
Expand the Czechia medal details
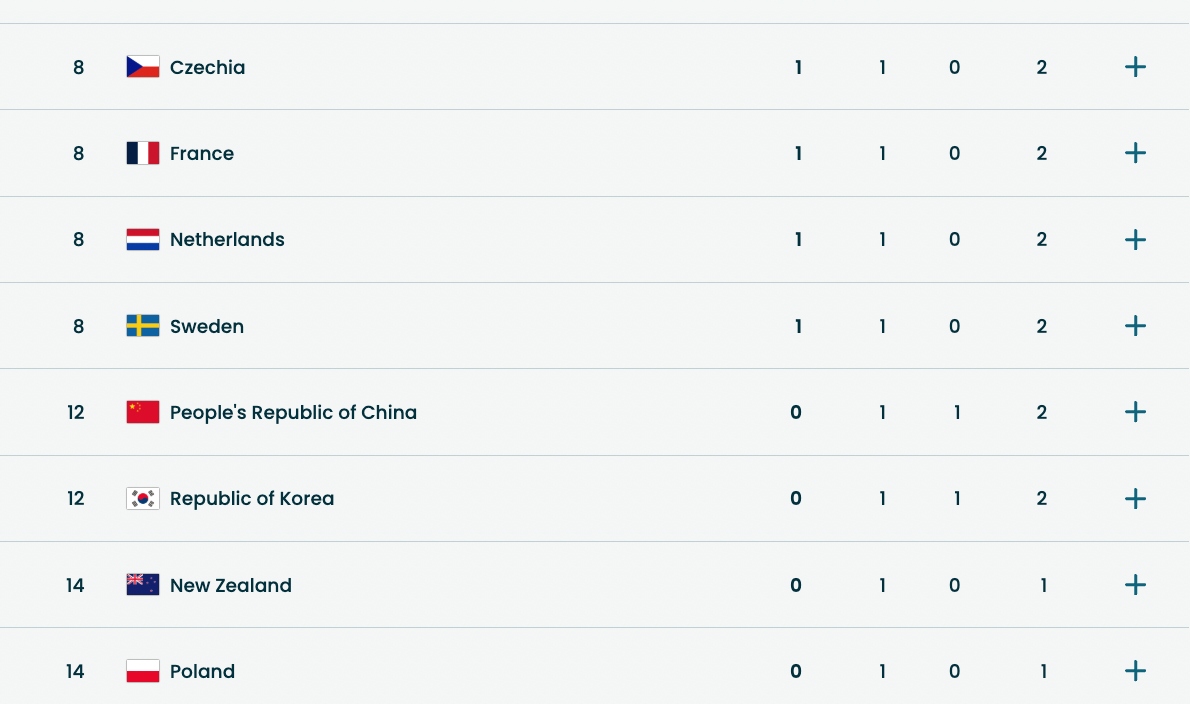pyautogui.click(x=1135, y=67)
